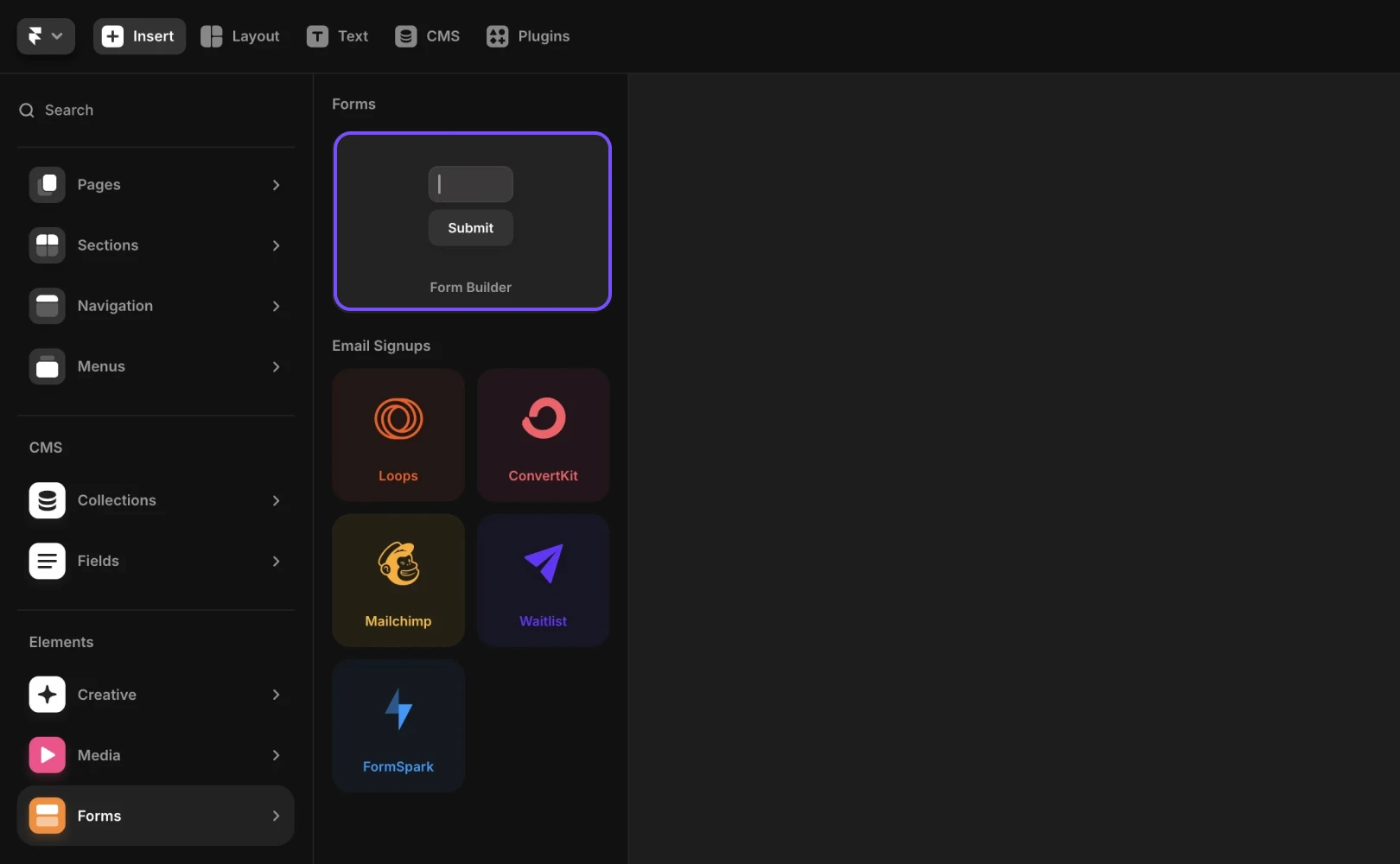Select the Forms category label
1400x864 pixels.
point(99,816)
